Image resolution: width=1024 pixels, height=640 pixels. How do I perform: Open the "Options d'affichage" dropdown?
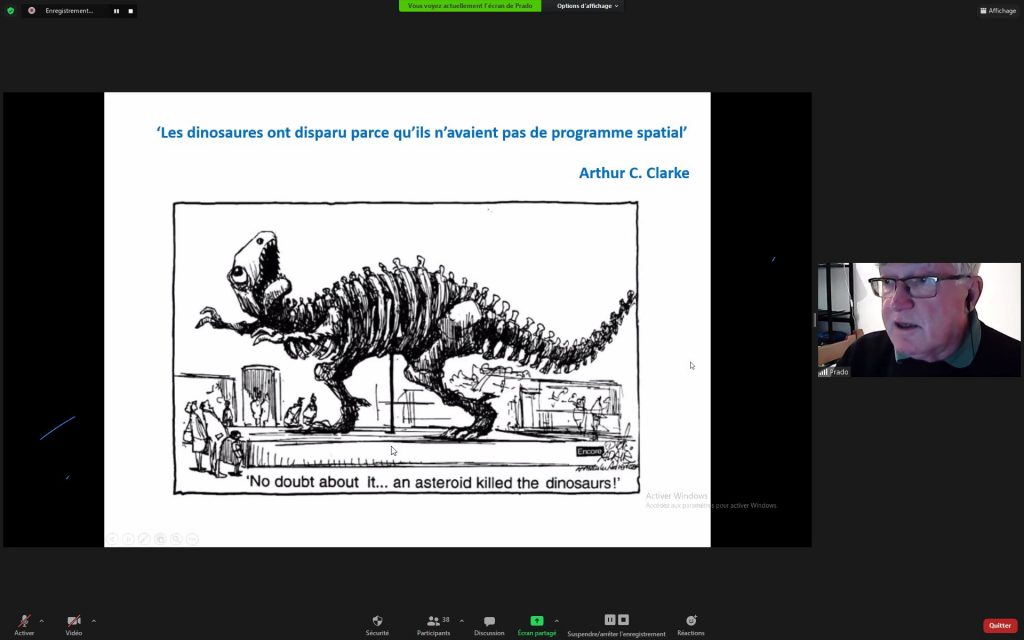(587, 6)
